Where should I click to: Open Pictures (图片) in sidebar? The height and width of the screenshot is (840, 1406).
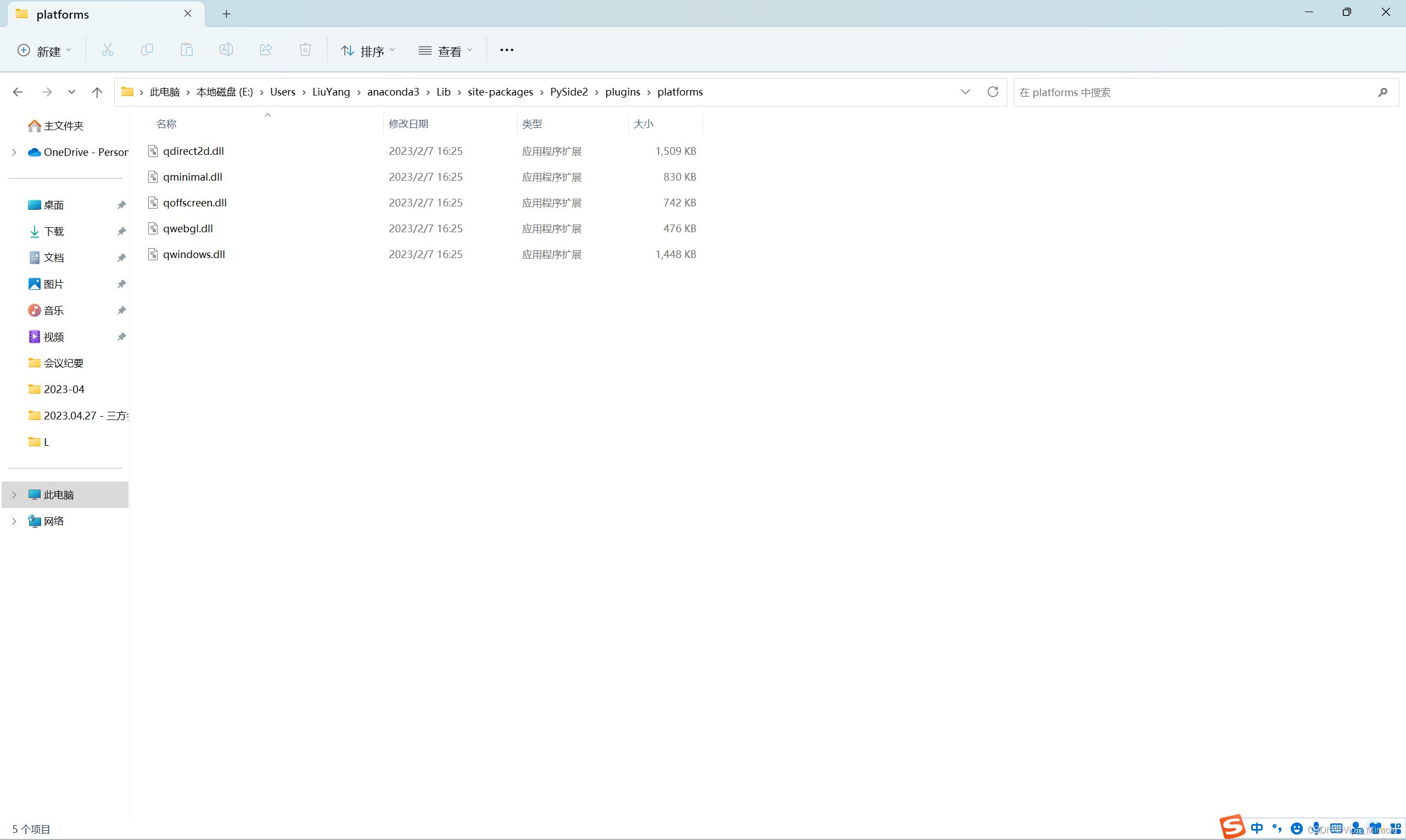pos(46,284)
